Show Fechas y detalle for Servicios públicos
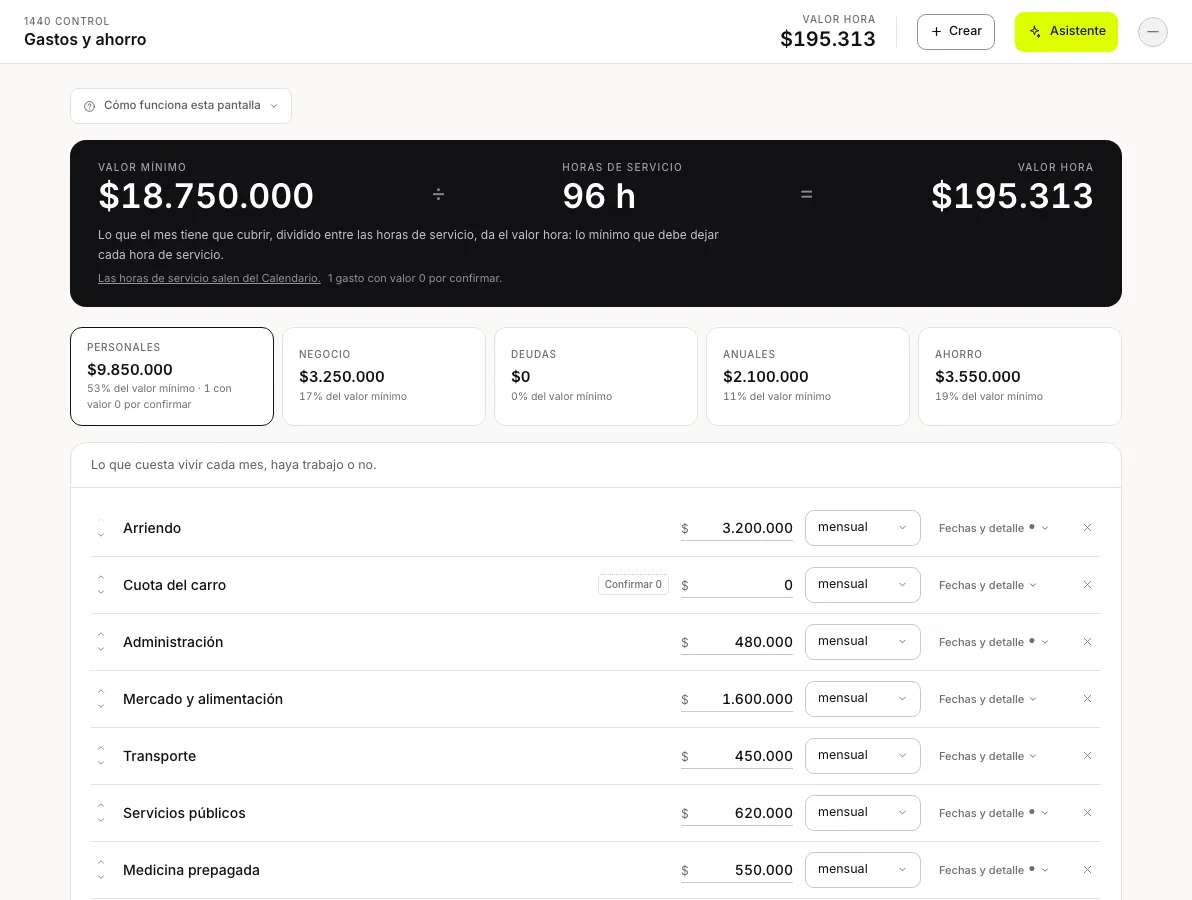 coord(993,813)
